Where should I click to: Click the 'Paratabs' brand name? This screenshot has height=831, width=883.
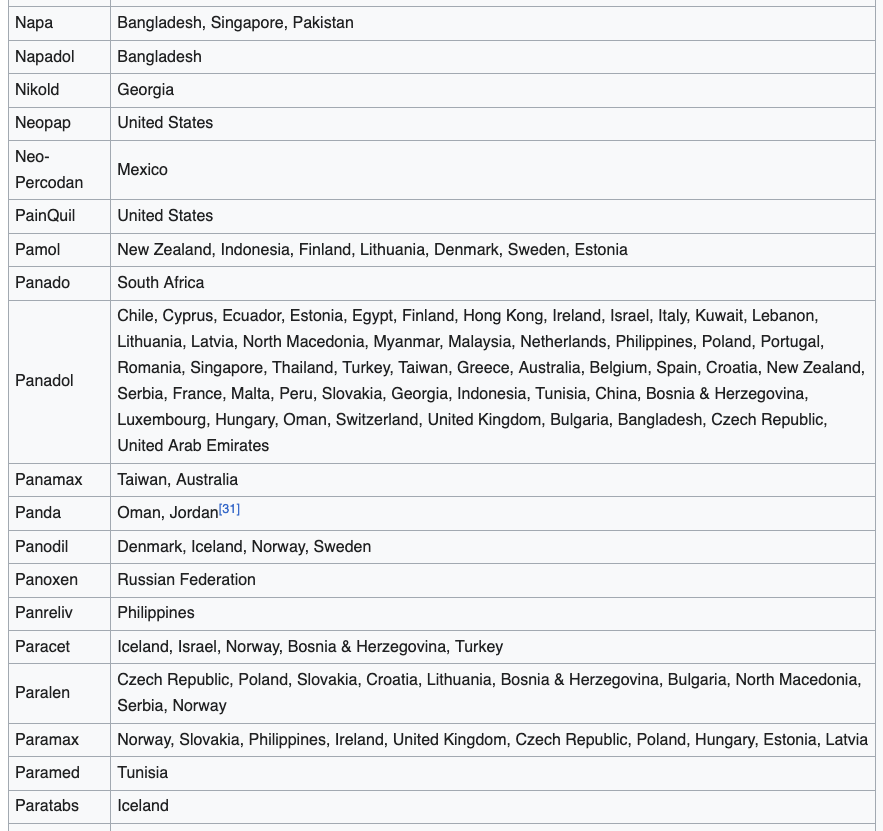47,806
